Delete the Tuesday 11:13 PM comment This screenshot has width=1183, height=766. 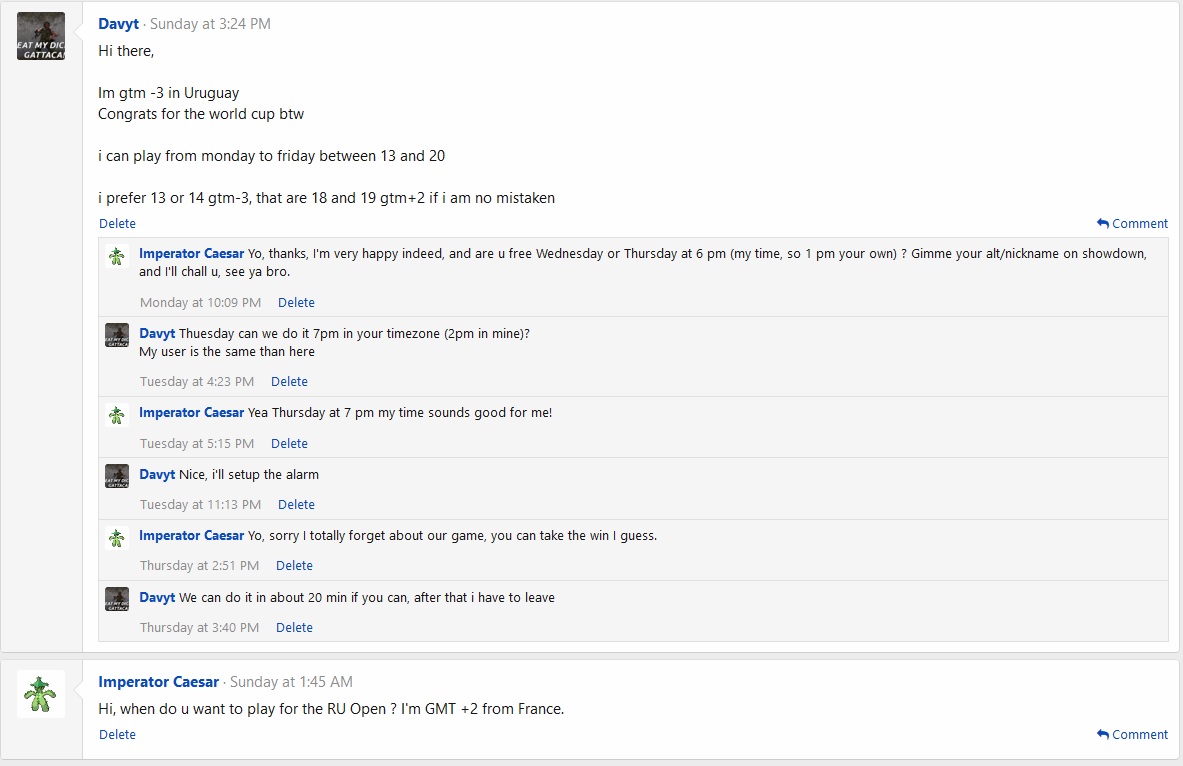pos(296,505)
